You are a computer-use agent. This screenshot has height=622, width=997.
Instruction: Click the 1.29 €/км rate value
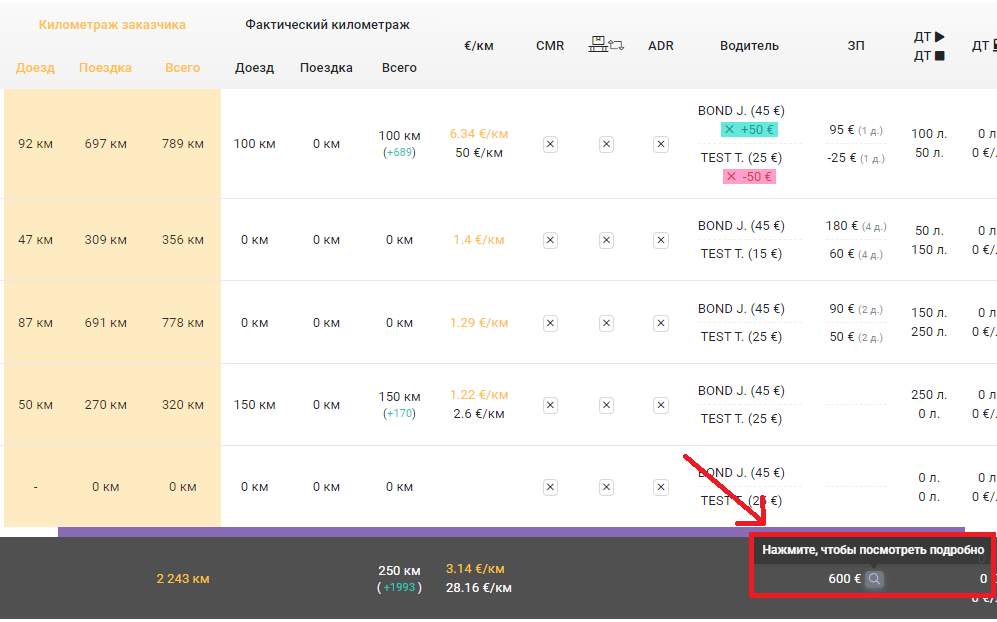pyautogui.click(x=479, y=322)
